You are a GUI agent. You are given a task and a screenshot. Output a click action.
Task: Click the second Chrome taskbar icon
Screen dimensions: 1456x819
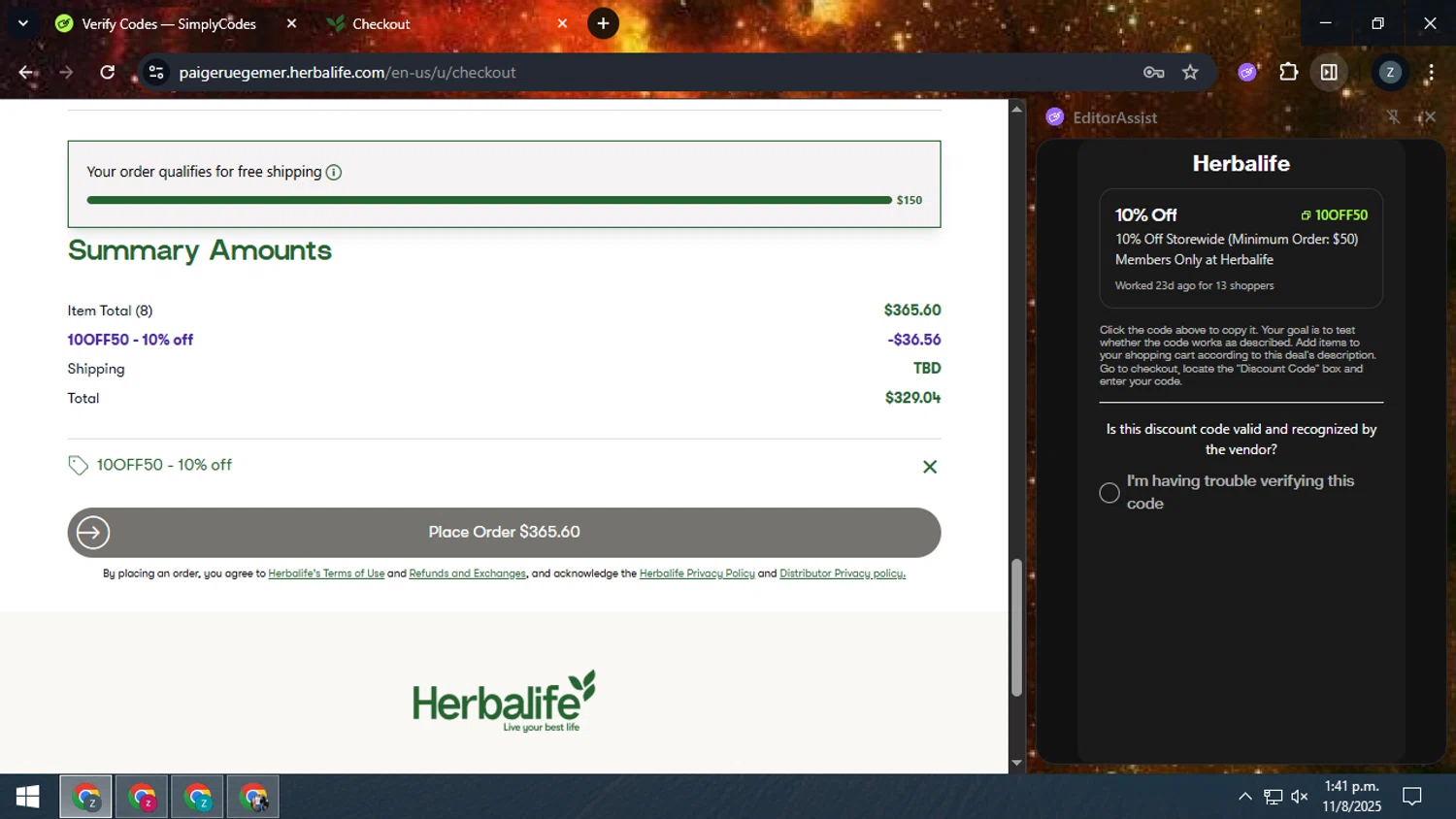pyautogui.click(x=142, y=798)
